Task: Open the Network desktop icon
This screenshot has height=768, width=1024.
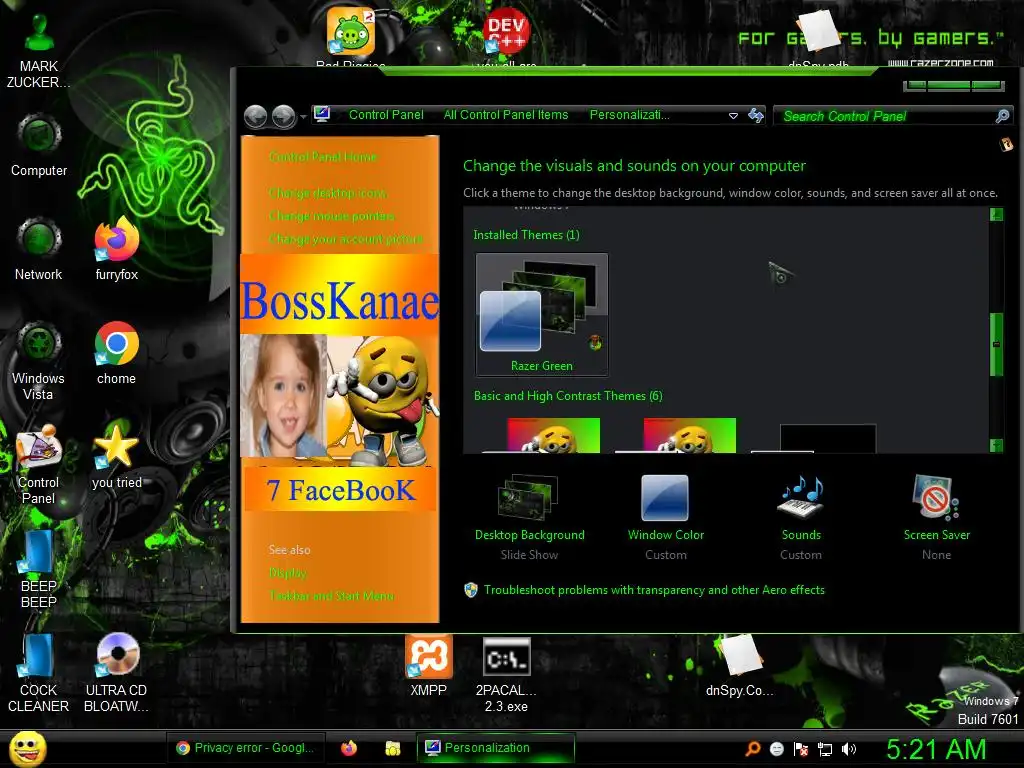Action: pos(39,249)
